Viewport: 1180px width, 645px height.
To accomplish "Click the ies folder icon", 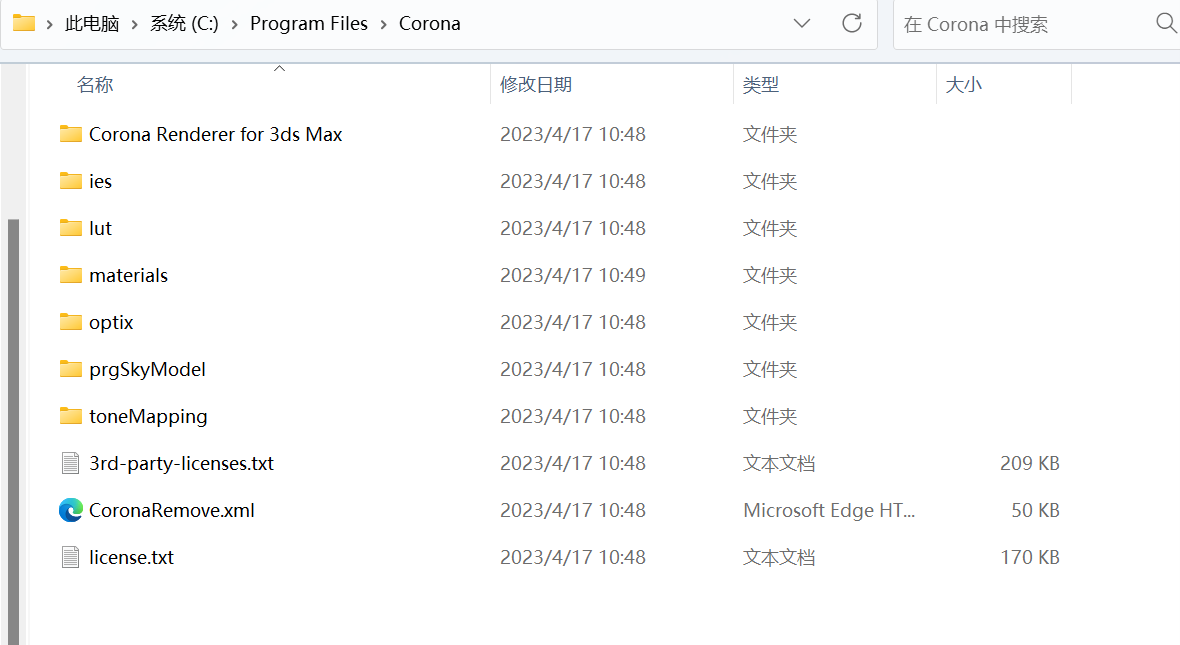I will (x=71, y=181).
